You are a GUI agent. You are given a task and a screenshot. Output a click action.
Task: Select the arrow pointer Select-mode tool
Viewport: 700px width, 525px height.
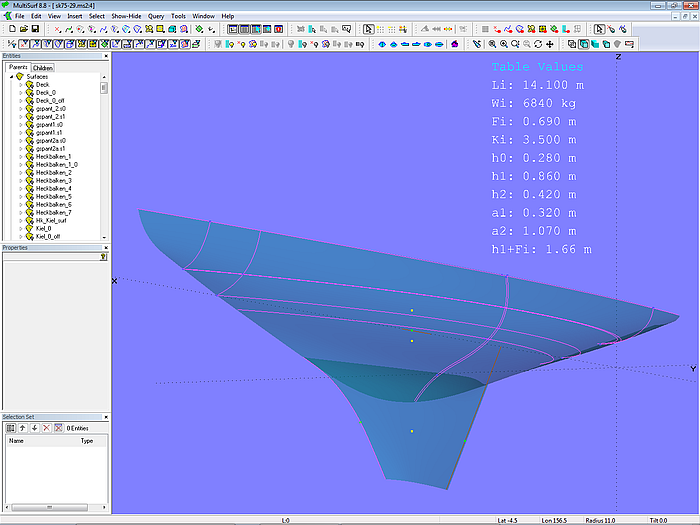click(368, 30)
